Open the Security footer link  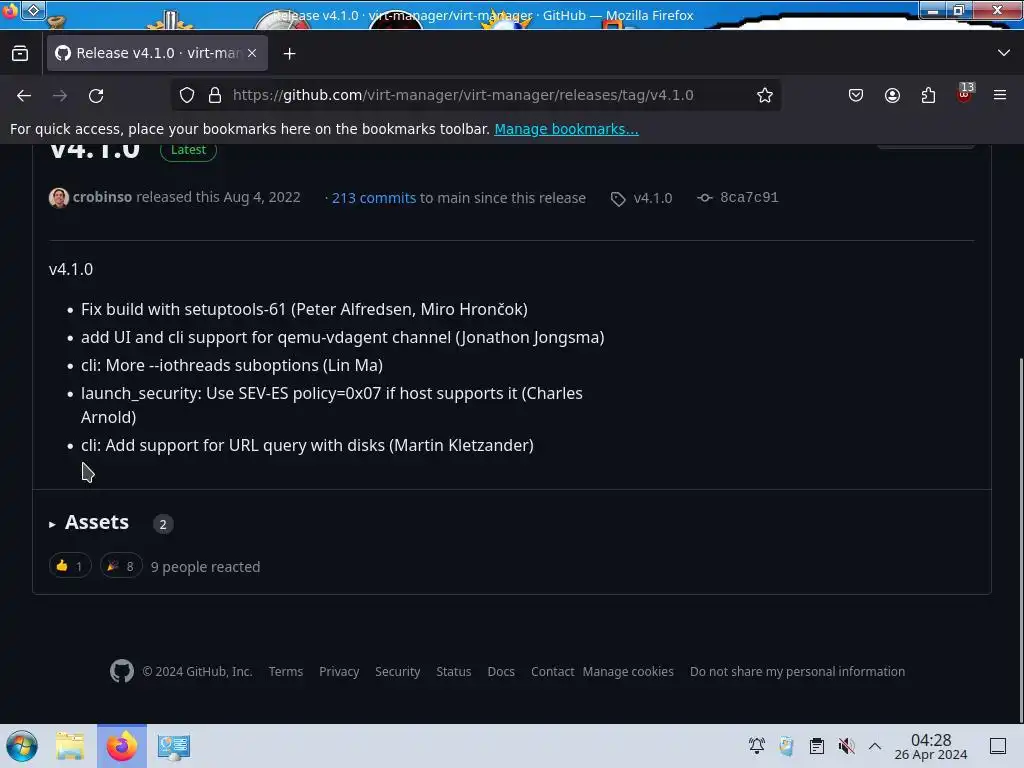point(398,671)
